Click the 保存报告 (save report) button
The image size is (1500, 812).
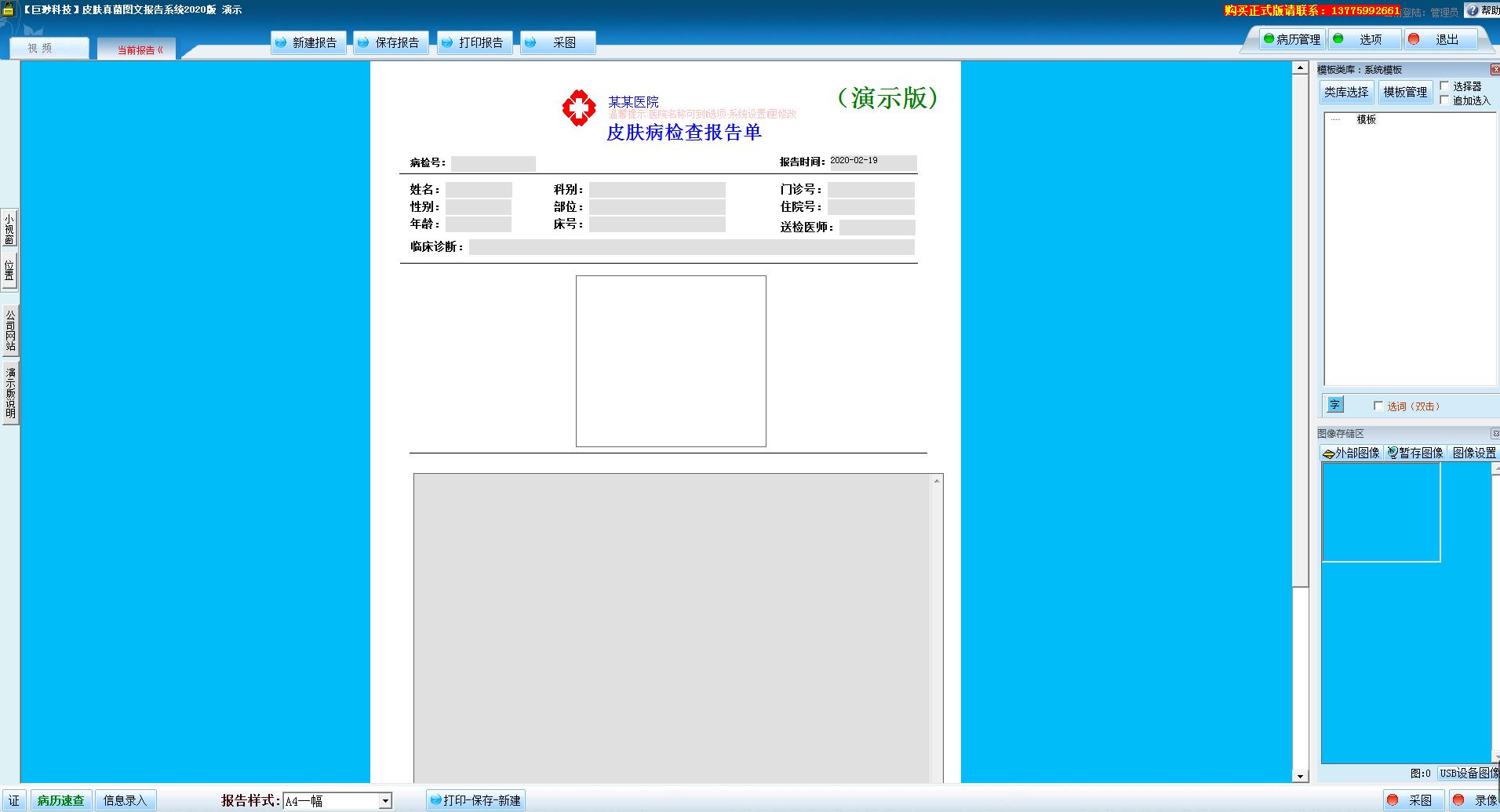(391, 42)
